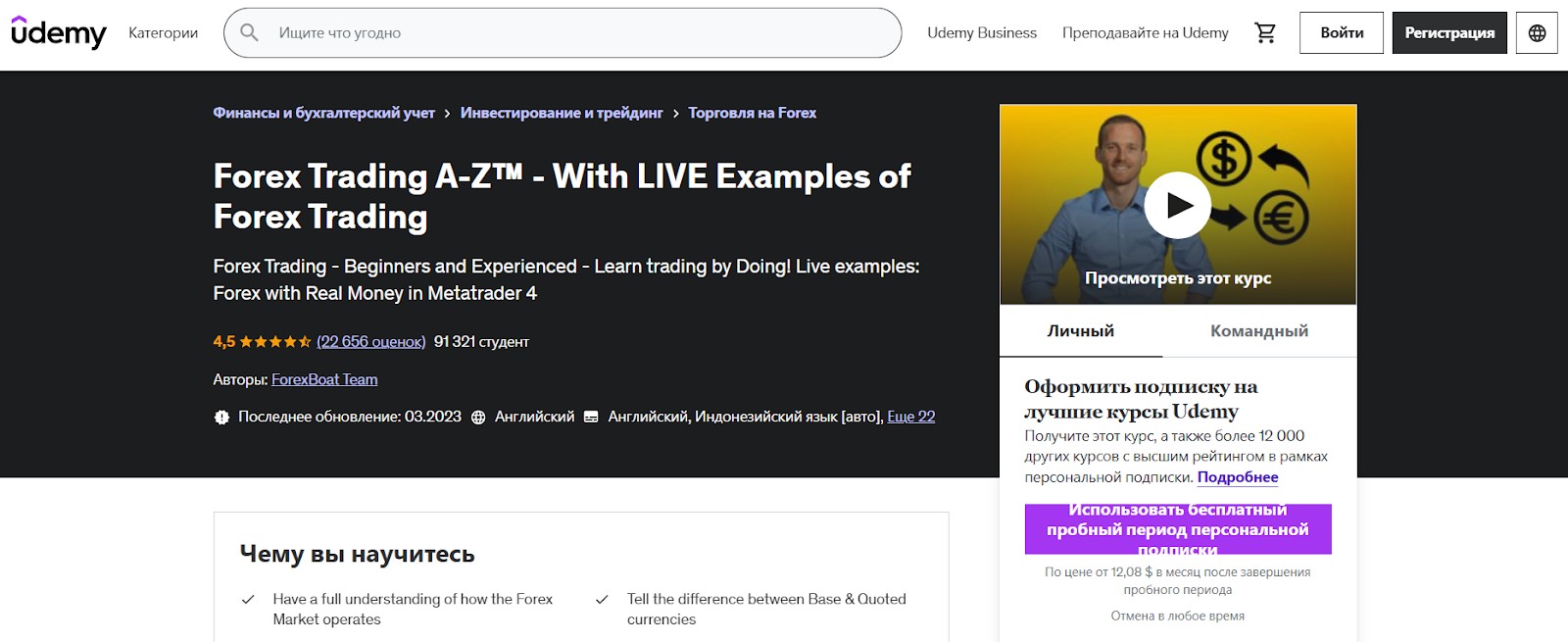
Task: Click the 4,5 rating score
Action: (224, 341)
